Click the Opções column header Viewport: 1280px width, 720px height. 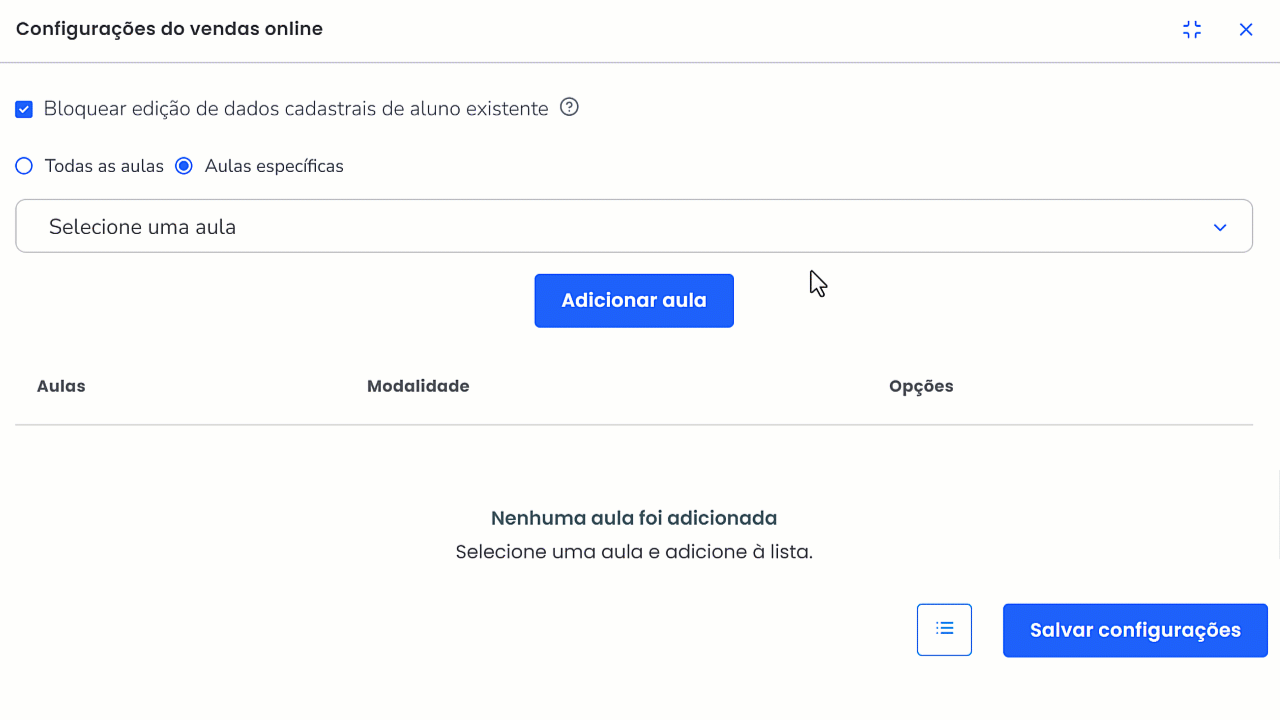pyautogui.click(x=921, y=386)
